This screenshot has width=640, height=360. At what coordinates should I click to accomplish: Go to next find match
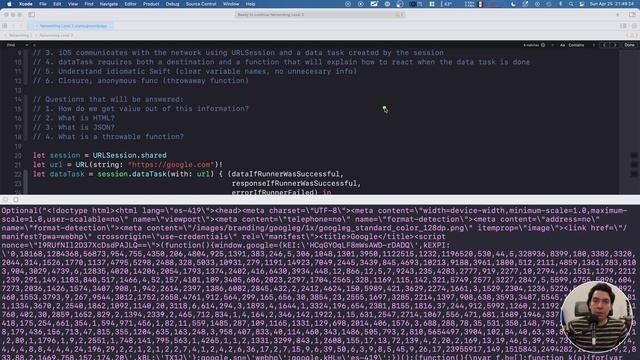pyautogui.click(x=615, y=45)
